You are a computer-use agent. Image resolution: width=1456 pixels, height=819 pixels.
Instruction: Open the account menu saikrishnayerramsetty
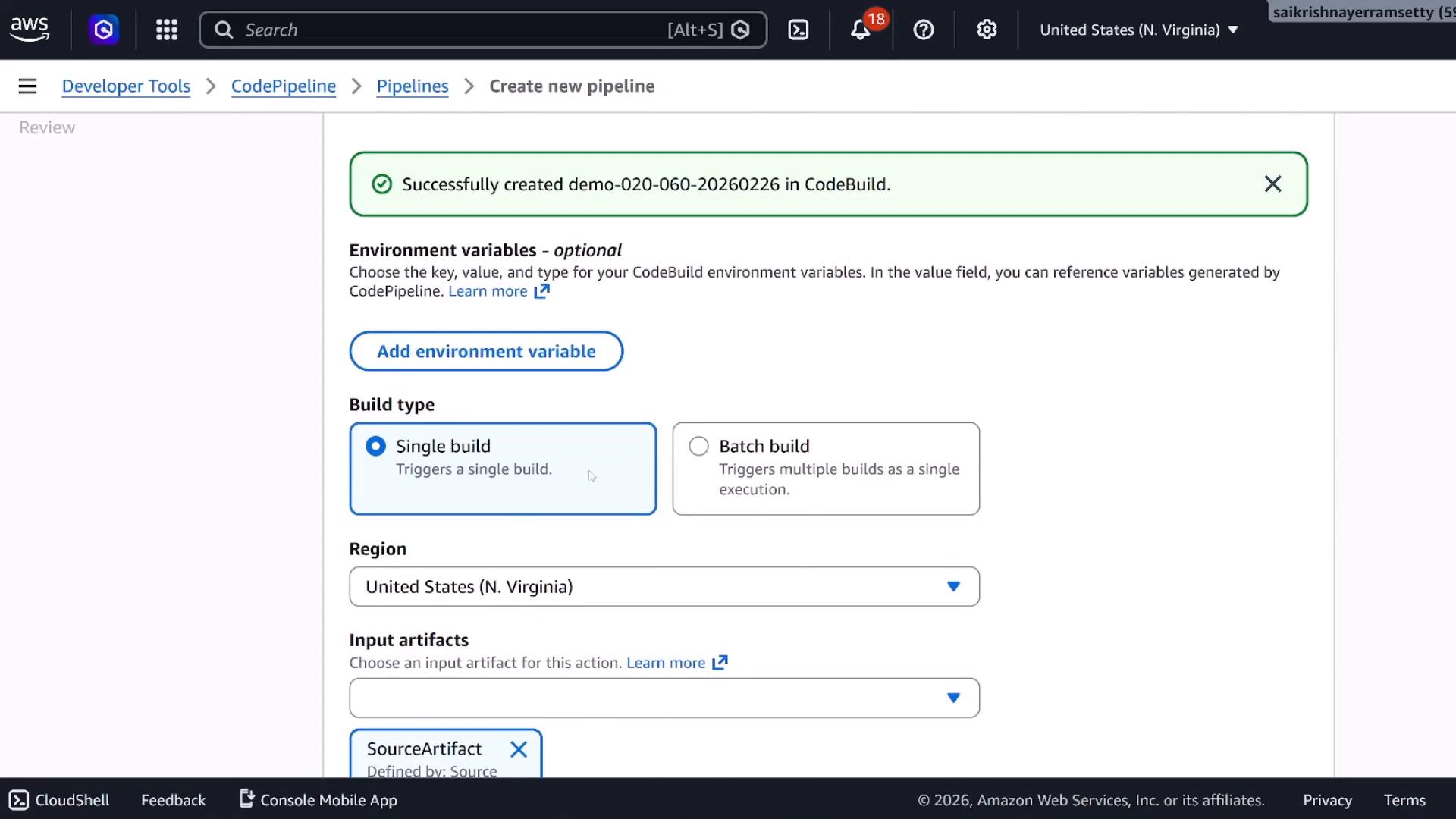click(x=1363, y=11)
